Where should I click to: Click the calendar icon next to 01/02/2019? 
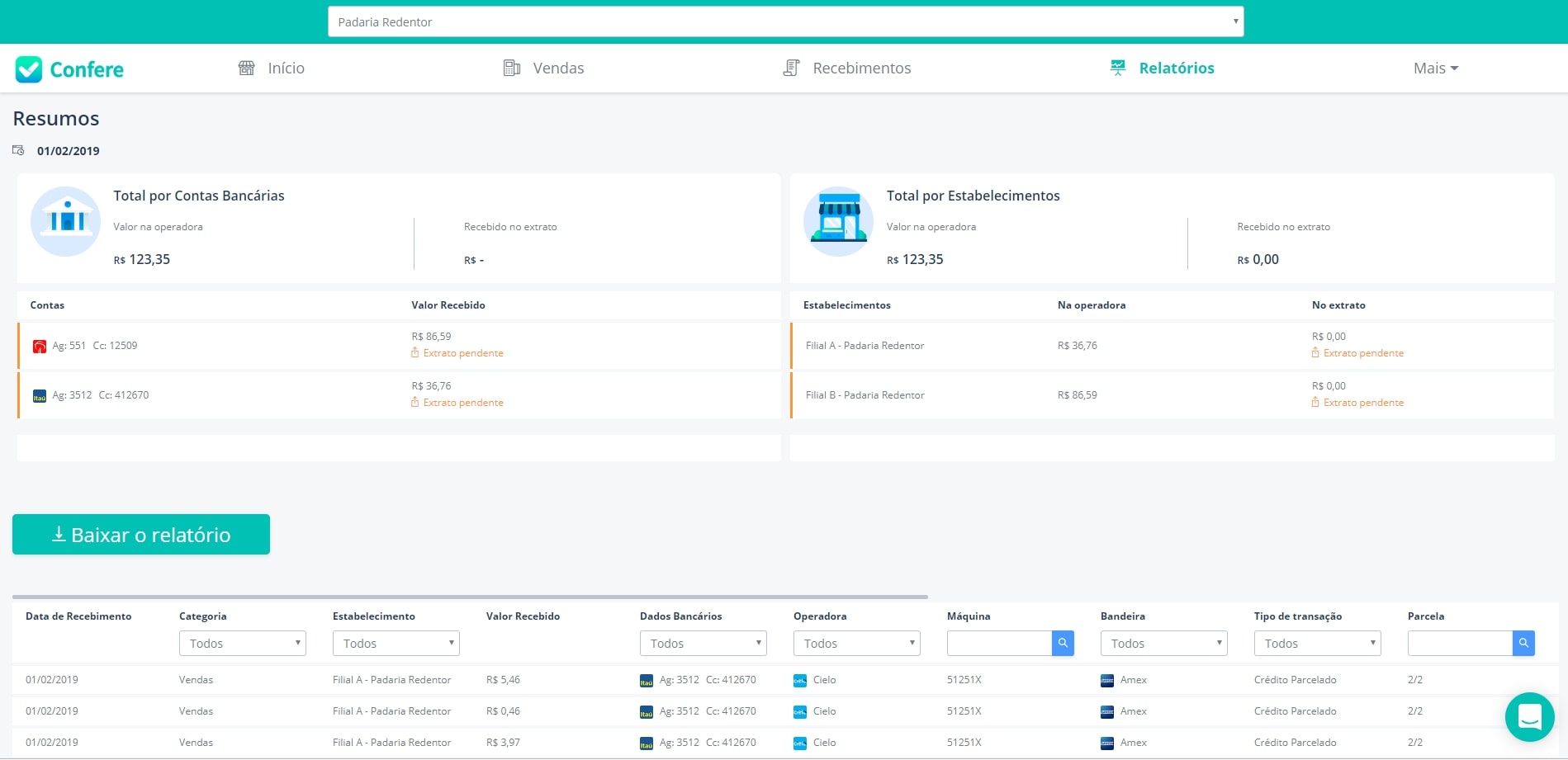tap(17, 149)
